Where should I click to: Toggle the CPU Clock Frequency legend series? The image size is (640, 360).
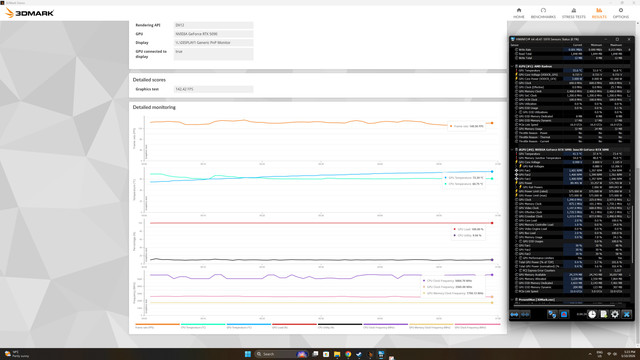coord(386,326)
